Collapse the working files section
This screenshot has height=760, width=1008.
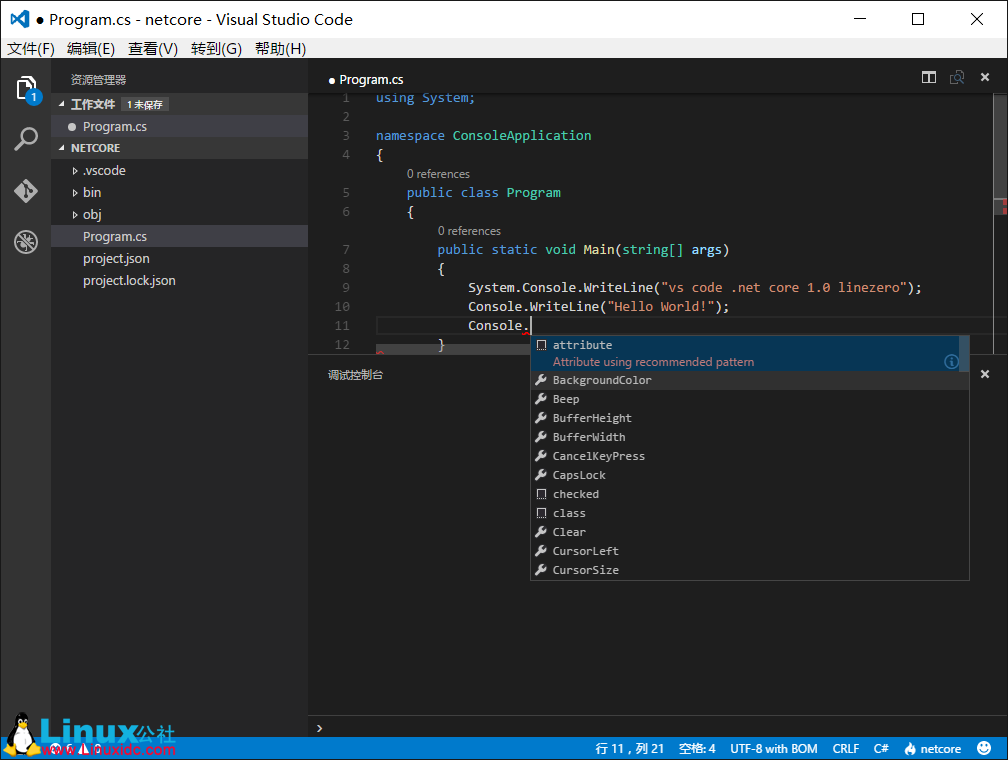click(x=62, y=104)
